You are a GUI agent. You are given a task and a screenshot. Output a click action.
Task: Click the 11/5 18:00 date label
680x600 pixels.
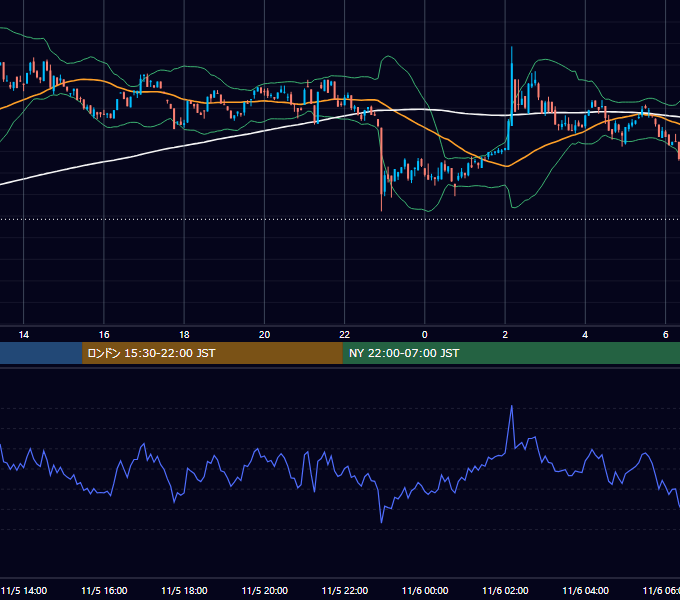point(184,590)
